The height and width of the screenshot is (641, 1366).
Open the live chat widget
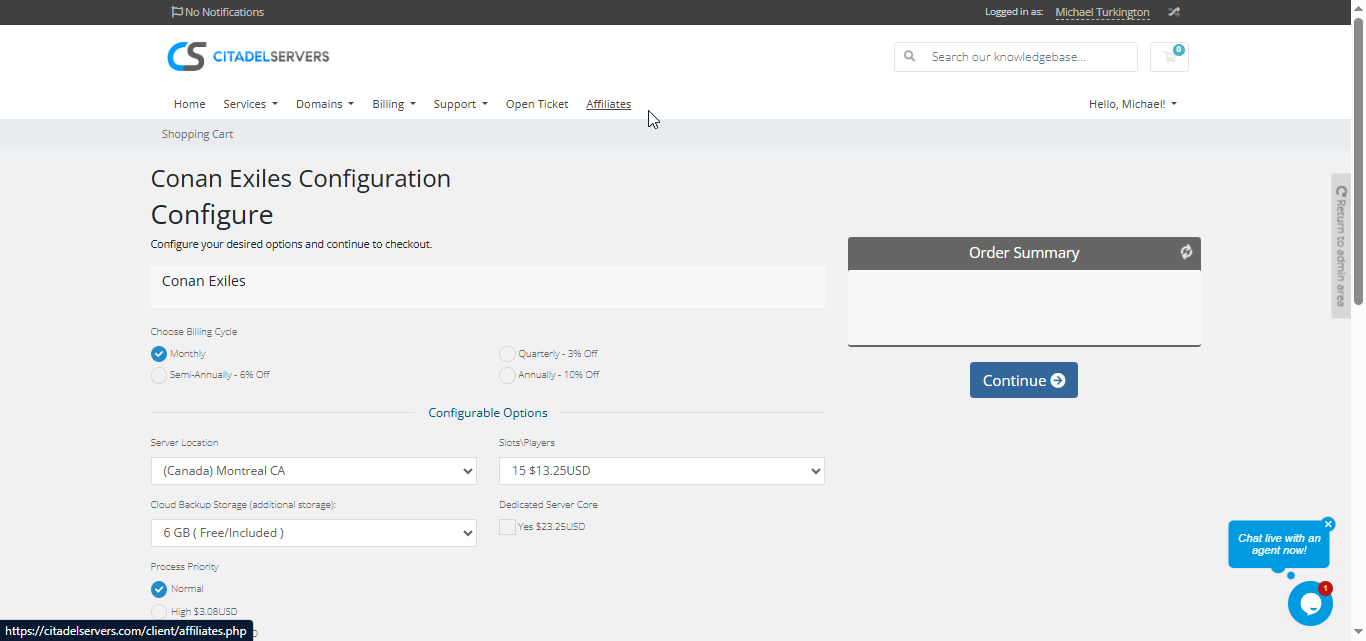(x=1310, y=604)
